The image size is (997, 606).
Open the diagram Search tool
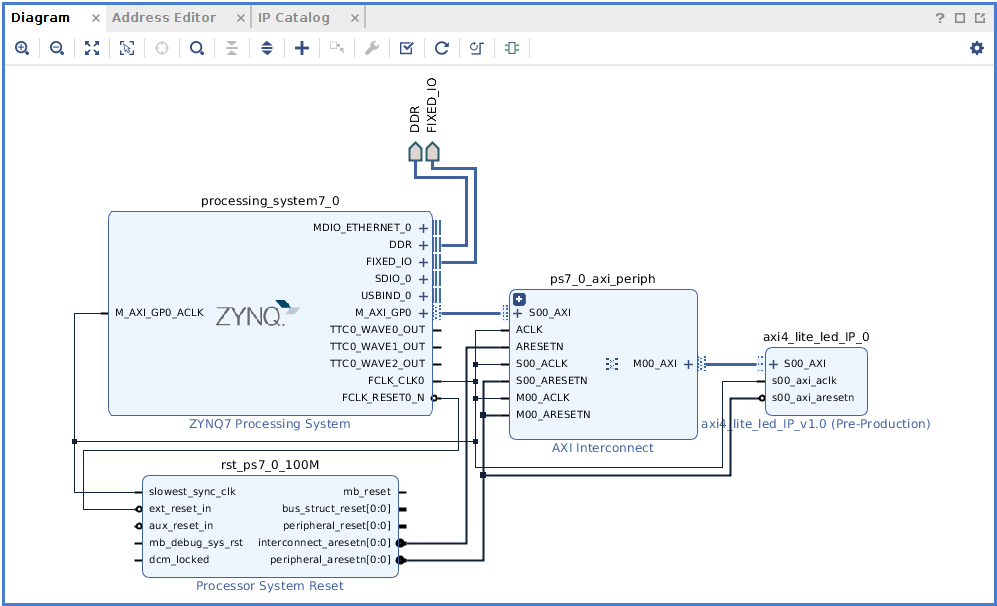(196, 47)
